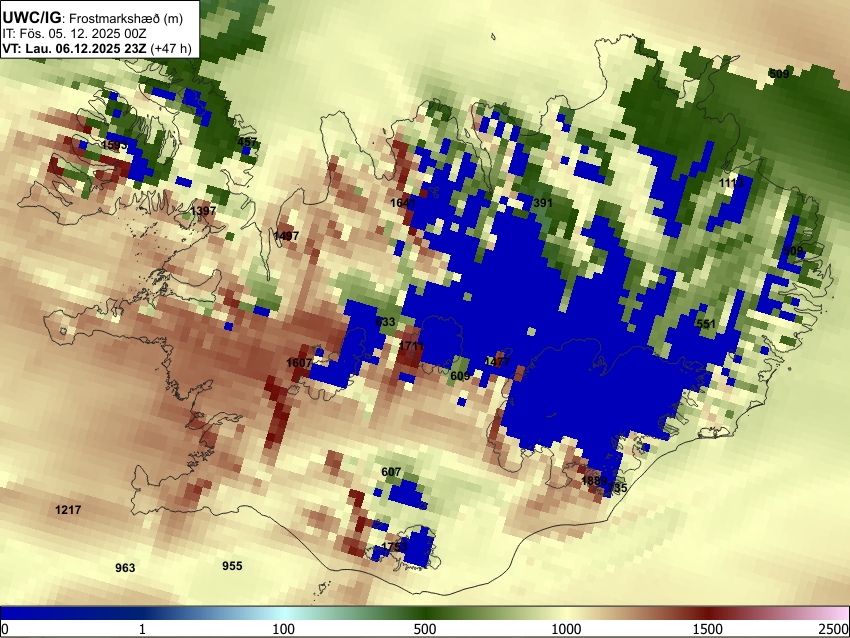Click the 607 value label
The width and height of the screenshot is (850, 638).
pos(391,472)
